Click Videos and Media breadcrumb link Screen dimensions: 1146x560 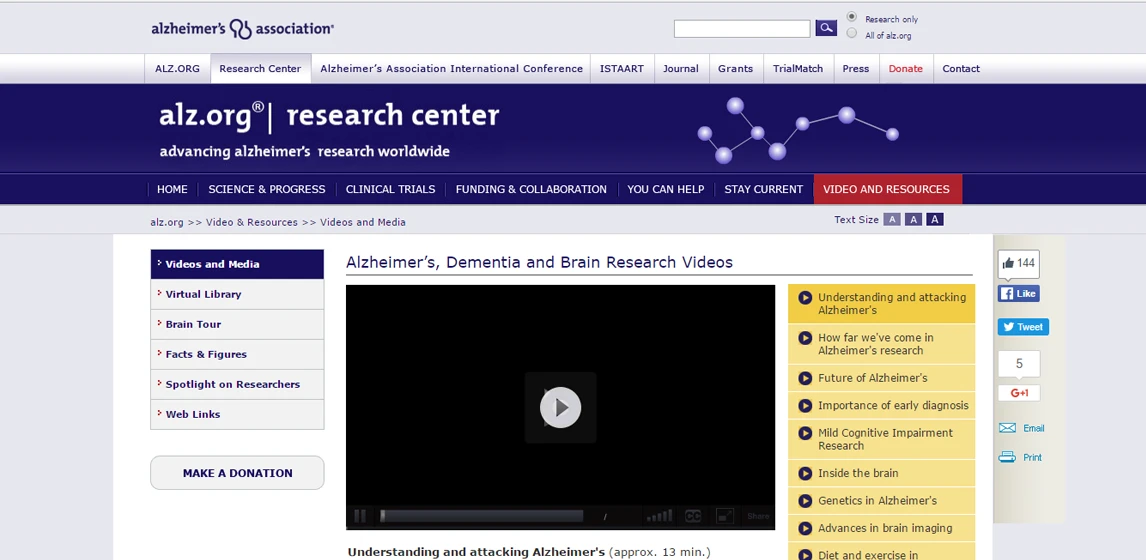coord(363,222)
